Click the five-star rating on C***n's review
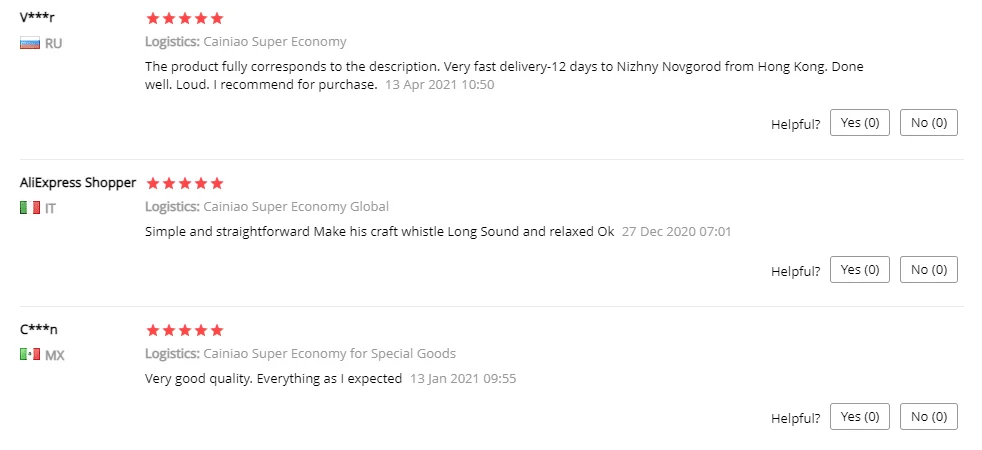This screenshot has width=982, height=450. click(184, 330)
